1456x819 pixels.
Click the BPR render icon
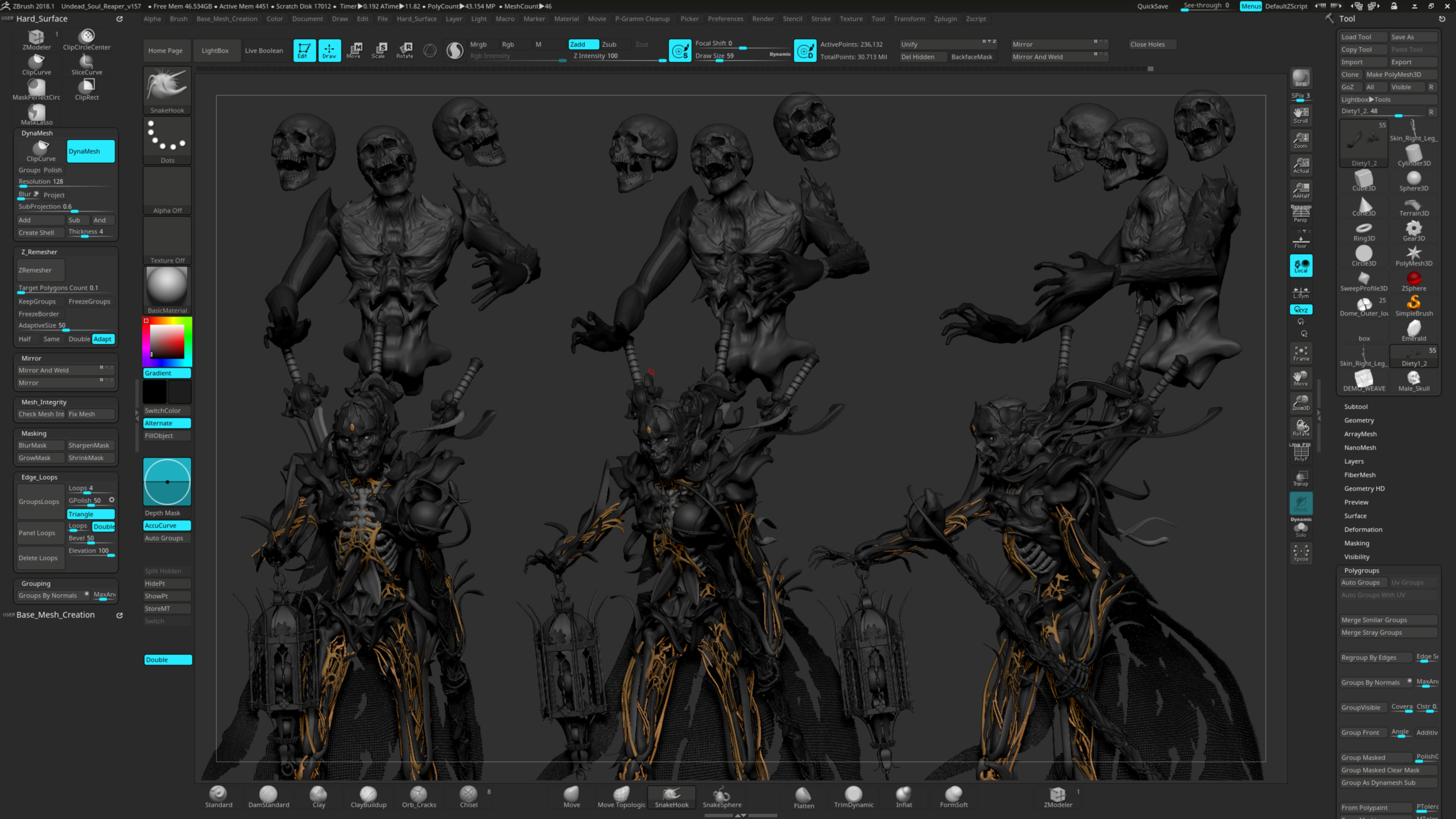point(1300,79)
